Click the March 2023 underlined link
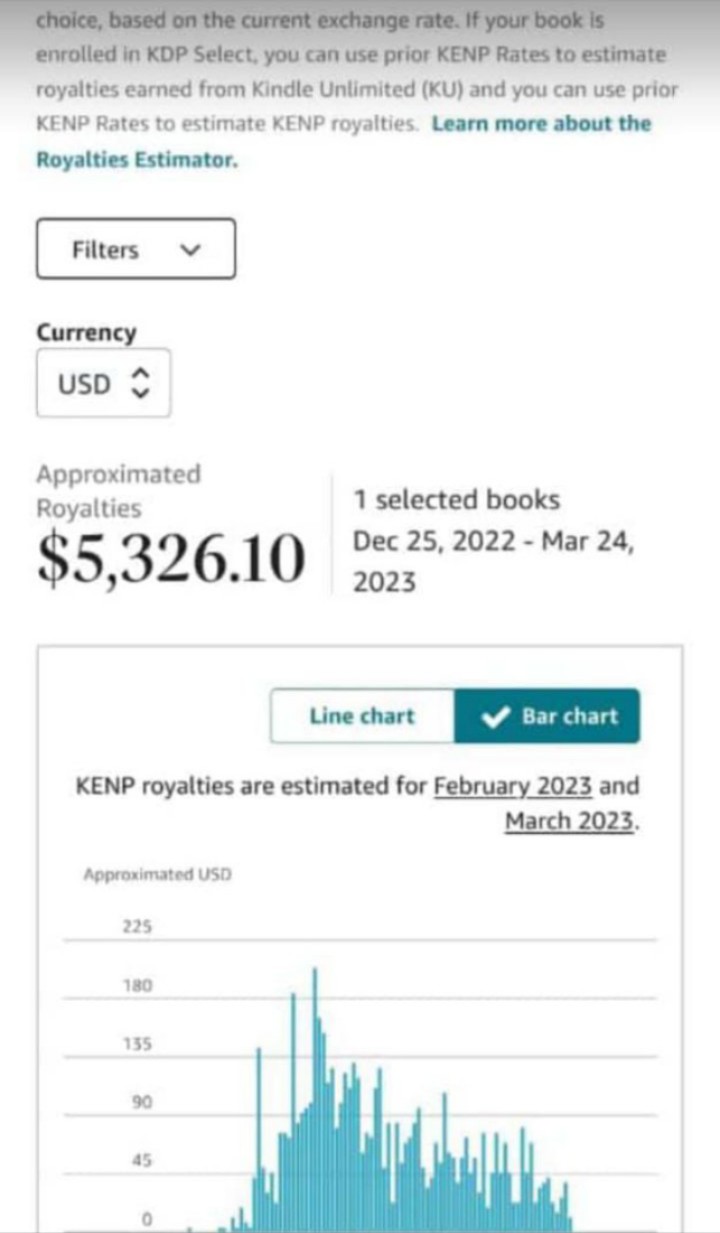Image resolution: width=720 pixels, height=1233 pixels. [567, 821]
